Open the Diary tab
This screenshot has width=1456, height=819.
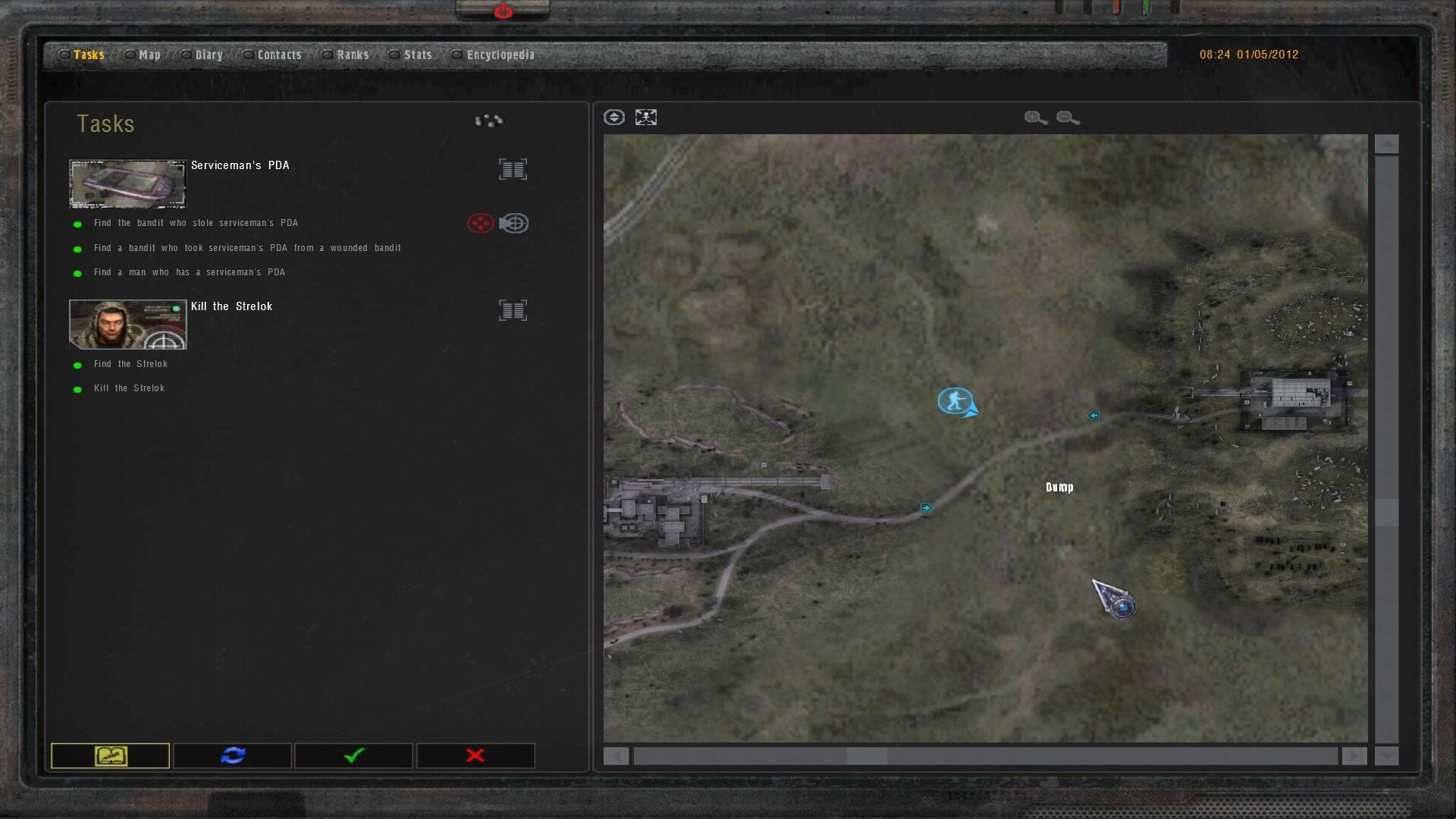coord(209,55)
